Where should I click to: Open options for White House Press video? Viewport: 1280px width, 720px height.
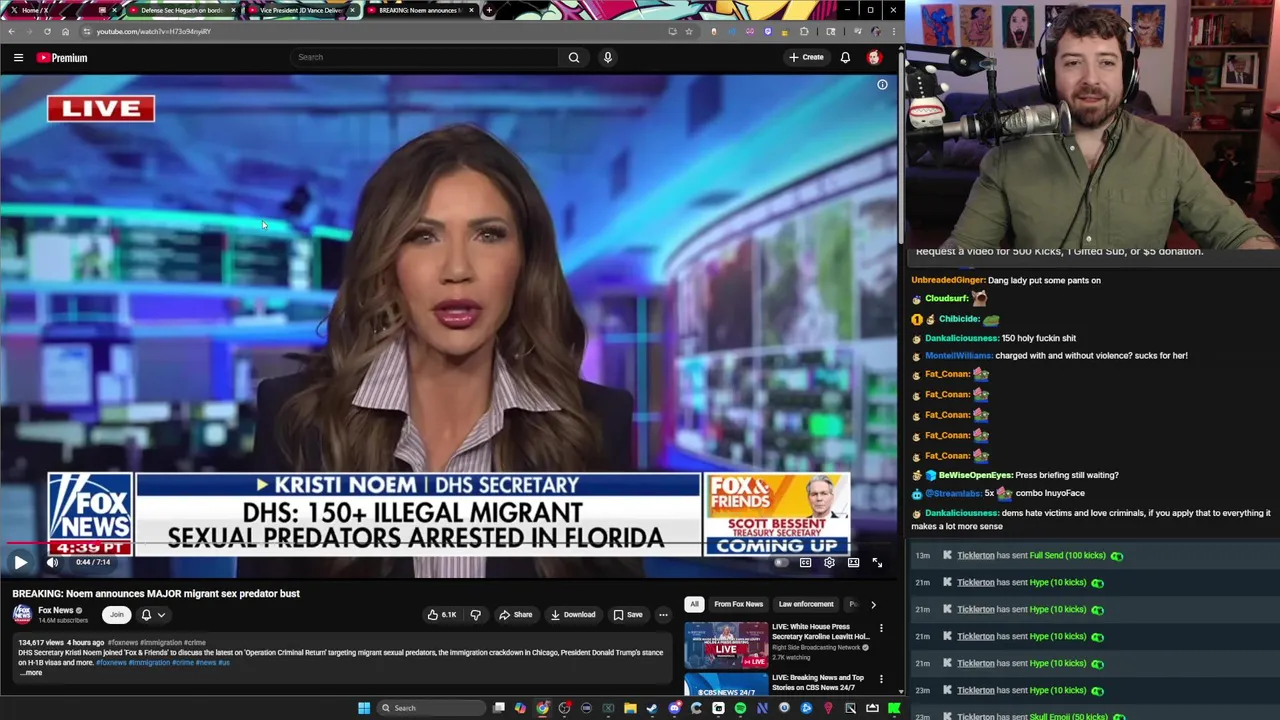(881, 629)
